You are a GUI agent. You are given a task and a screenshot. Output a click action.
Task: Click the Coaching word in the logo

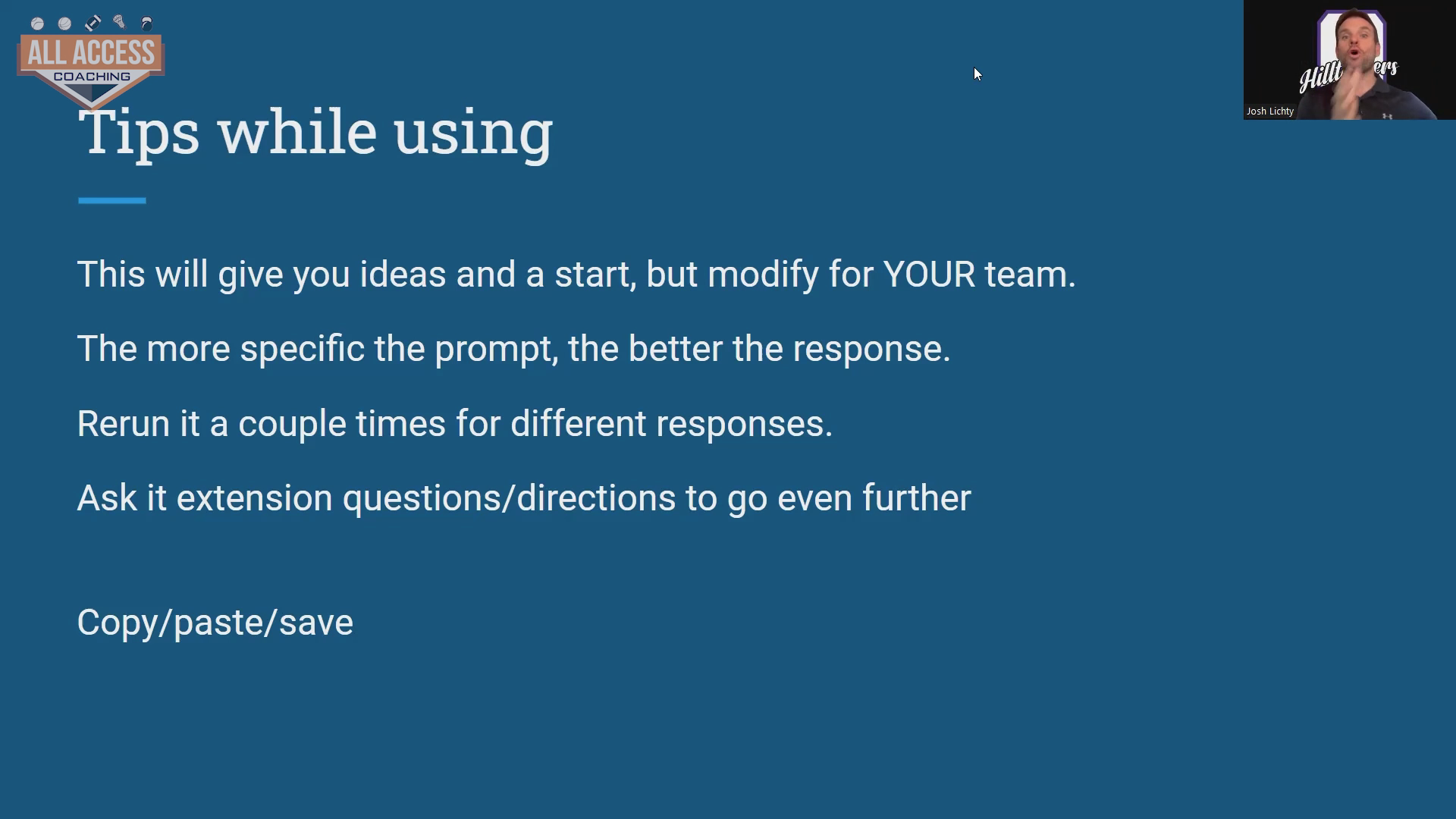pos(92,77)
